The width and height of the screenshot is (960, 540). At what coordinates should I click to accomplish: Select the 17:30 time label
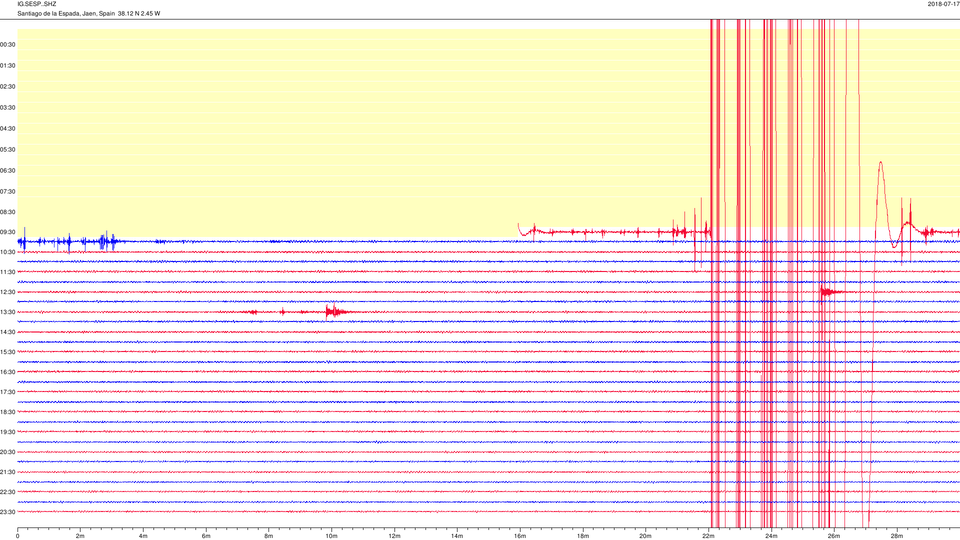[x=8, y=392]
